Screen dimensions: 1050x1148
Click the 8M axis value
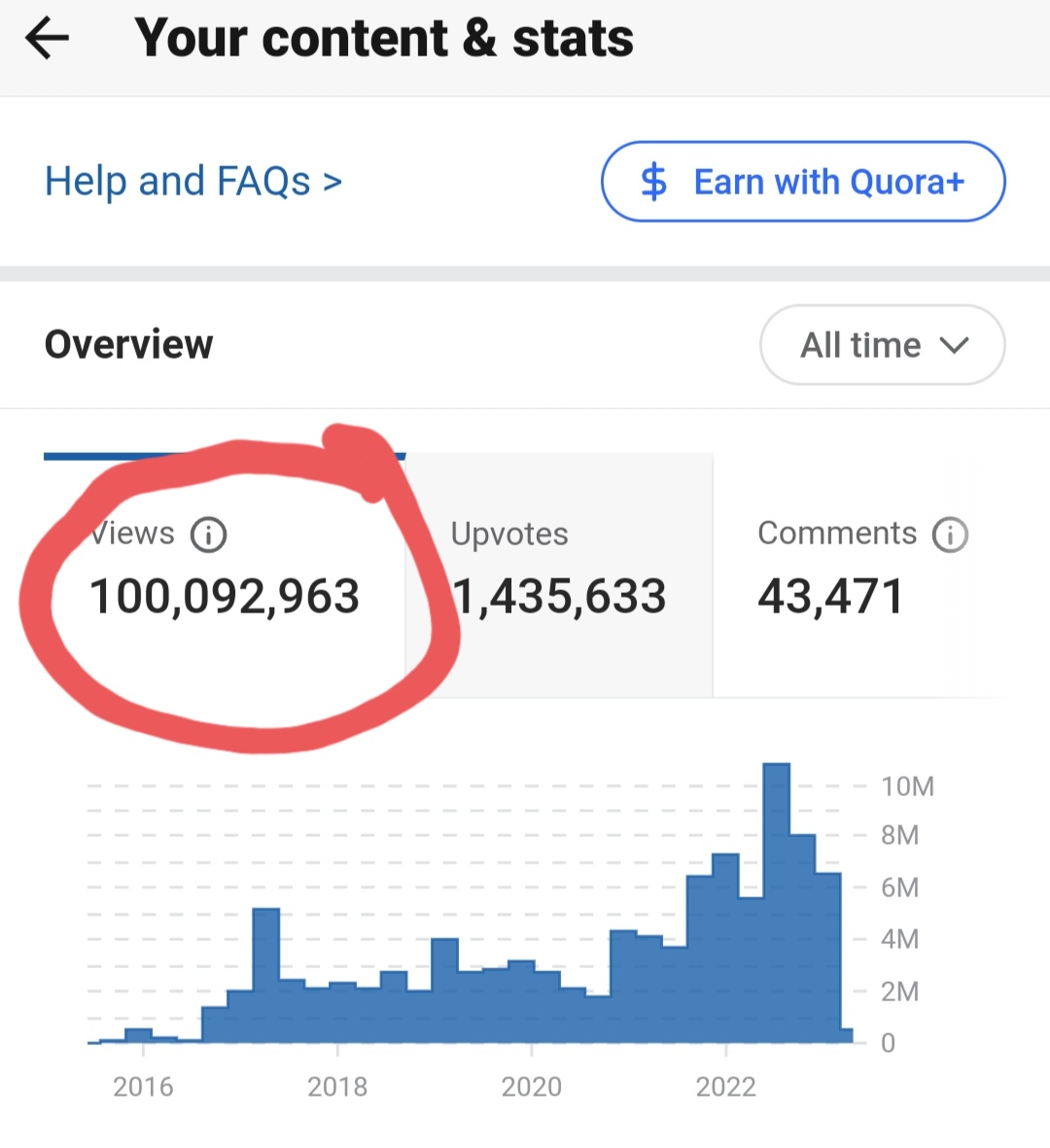click(x=900, y=835)
